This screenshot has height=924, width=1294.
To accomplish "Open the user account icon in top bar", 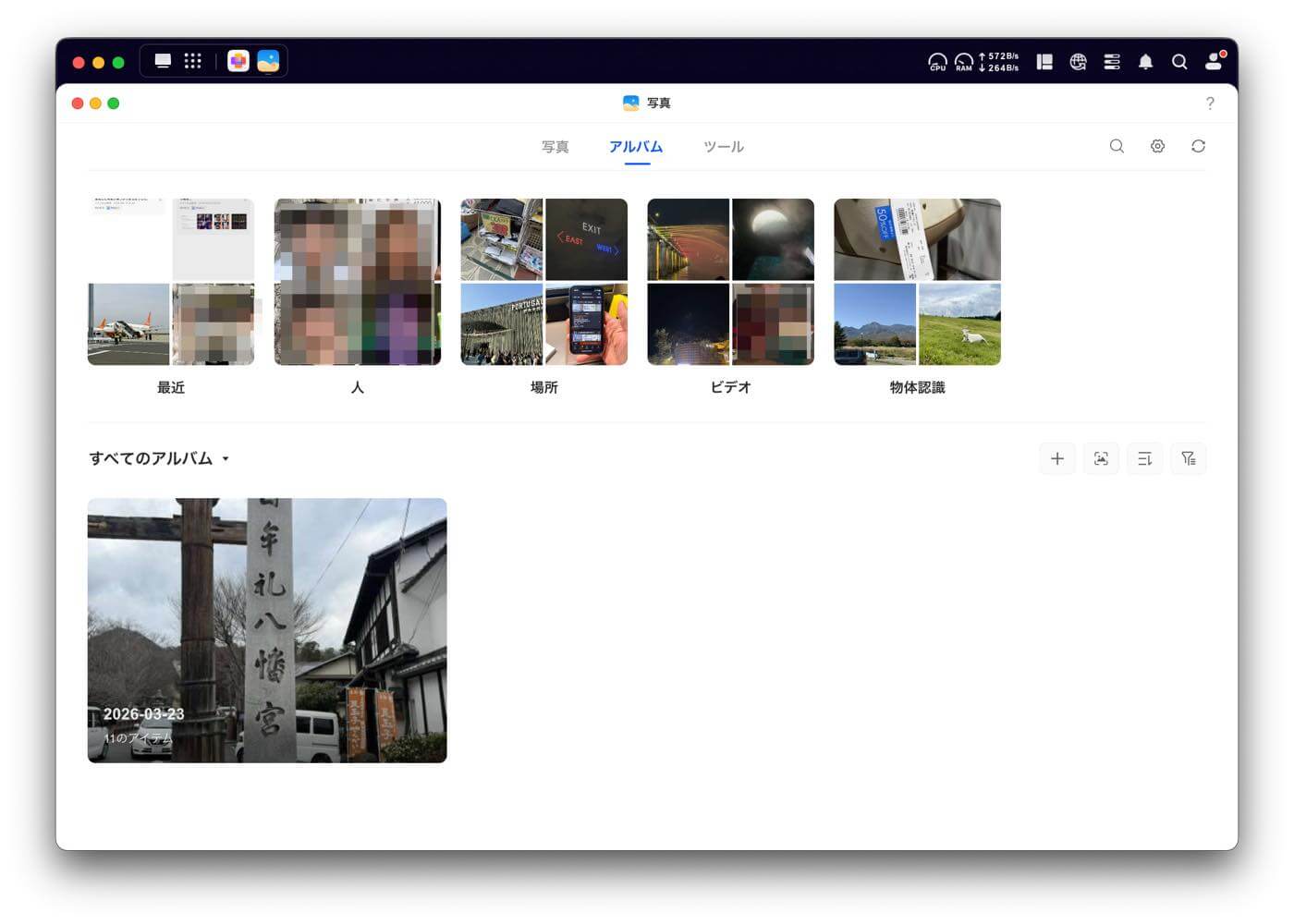I will [x=1214, y=62].
